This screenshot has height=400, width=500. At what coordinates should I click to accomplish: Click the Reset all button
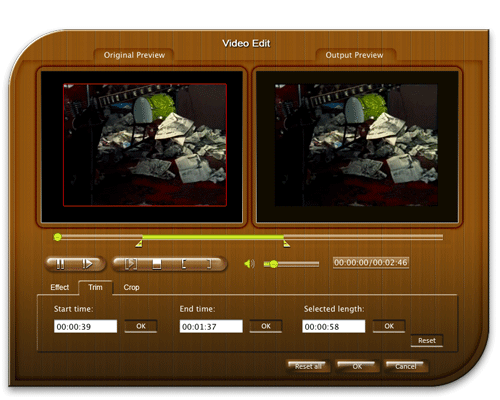click(x=308, y=366)
